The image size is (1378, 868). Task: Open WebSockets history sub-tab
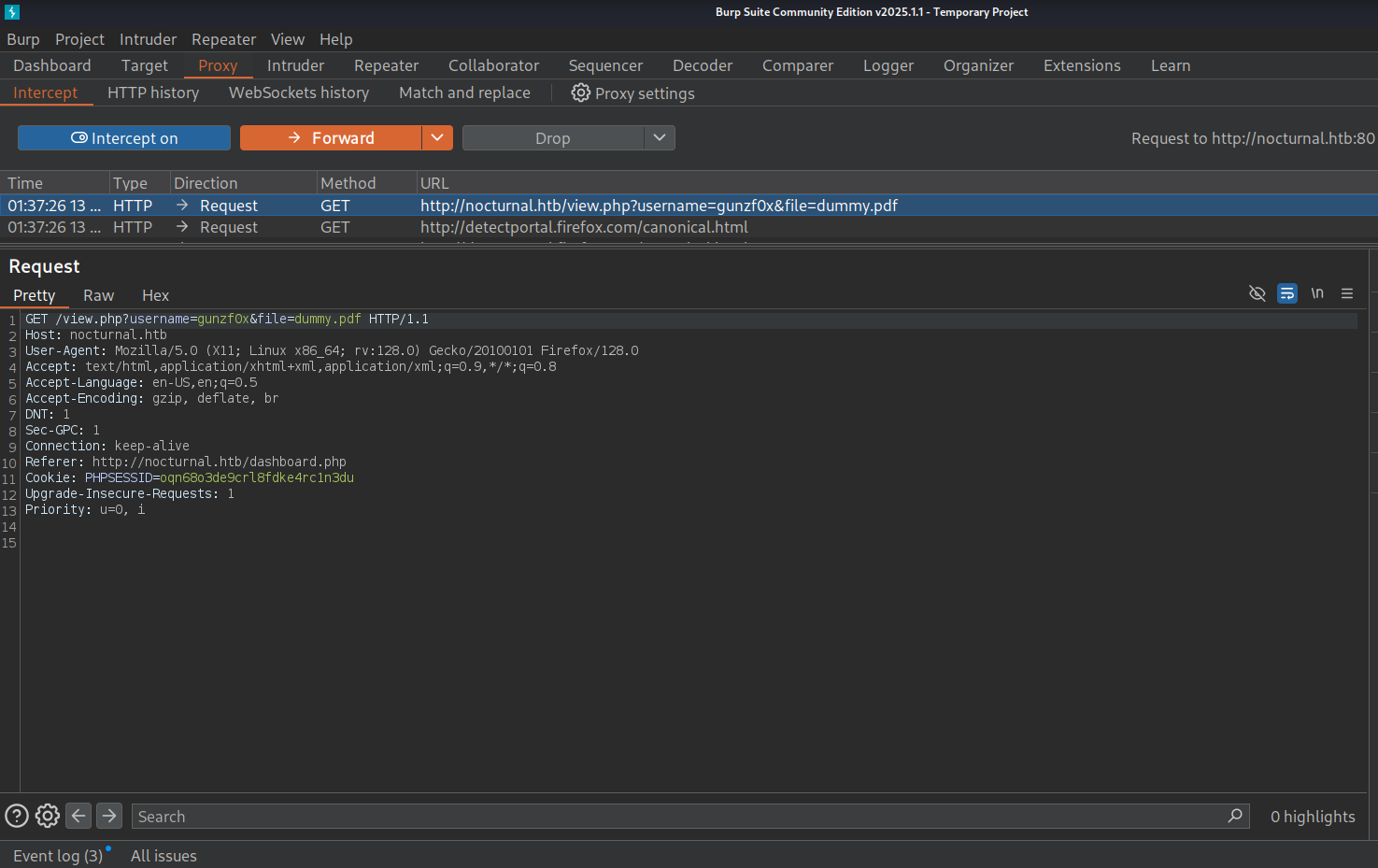tap(299, 92)
